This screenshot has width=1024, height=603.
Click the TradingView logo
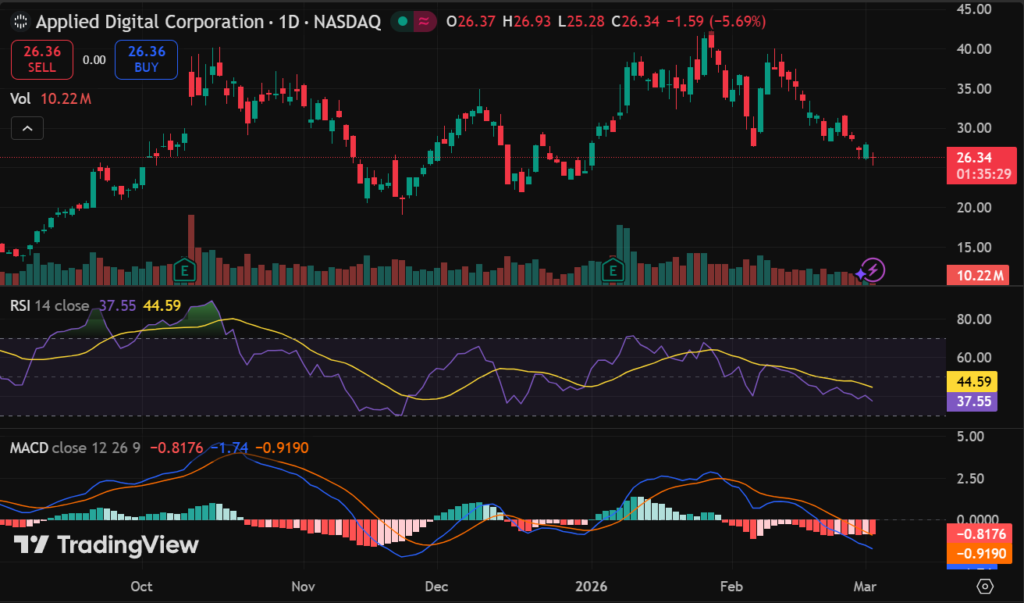[x=105, y=545]
